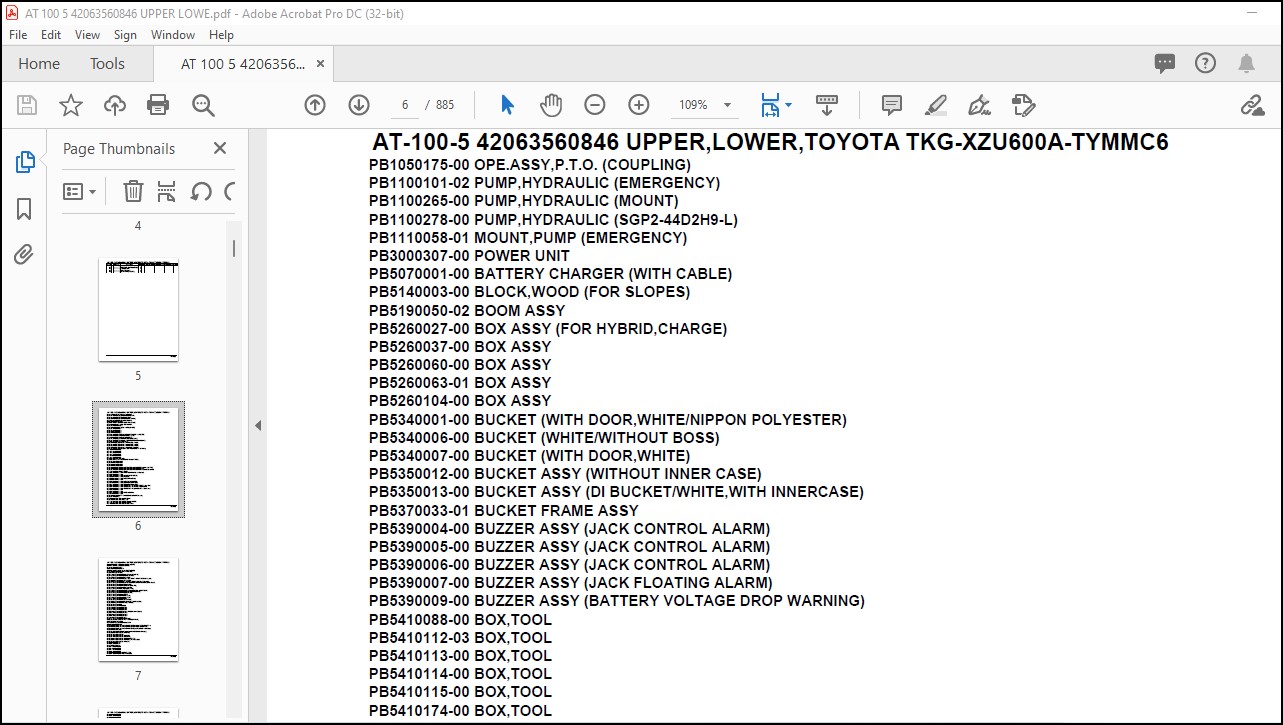This screenshot has height=725, width=1283.
Task: Click the line PB5070001-00 BATTERY CHARGER
Action: [x=550, y=274]
